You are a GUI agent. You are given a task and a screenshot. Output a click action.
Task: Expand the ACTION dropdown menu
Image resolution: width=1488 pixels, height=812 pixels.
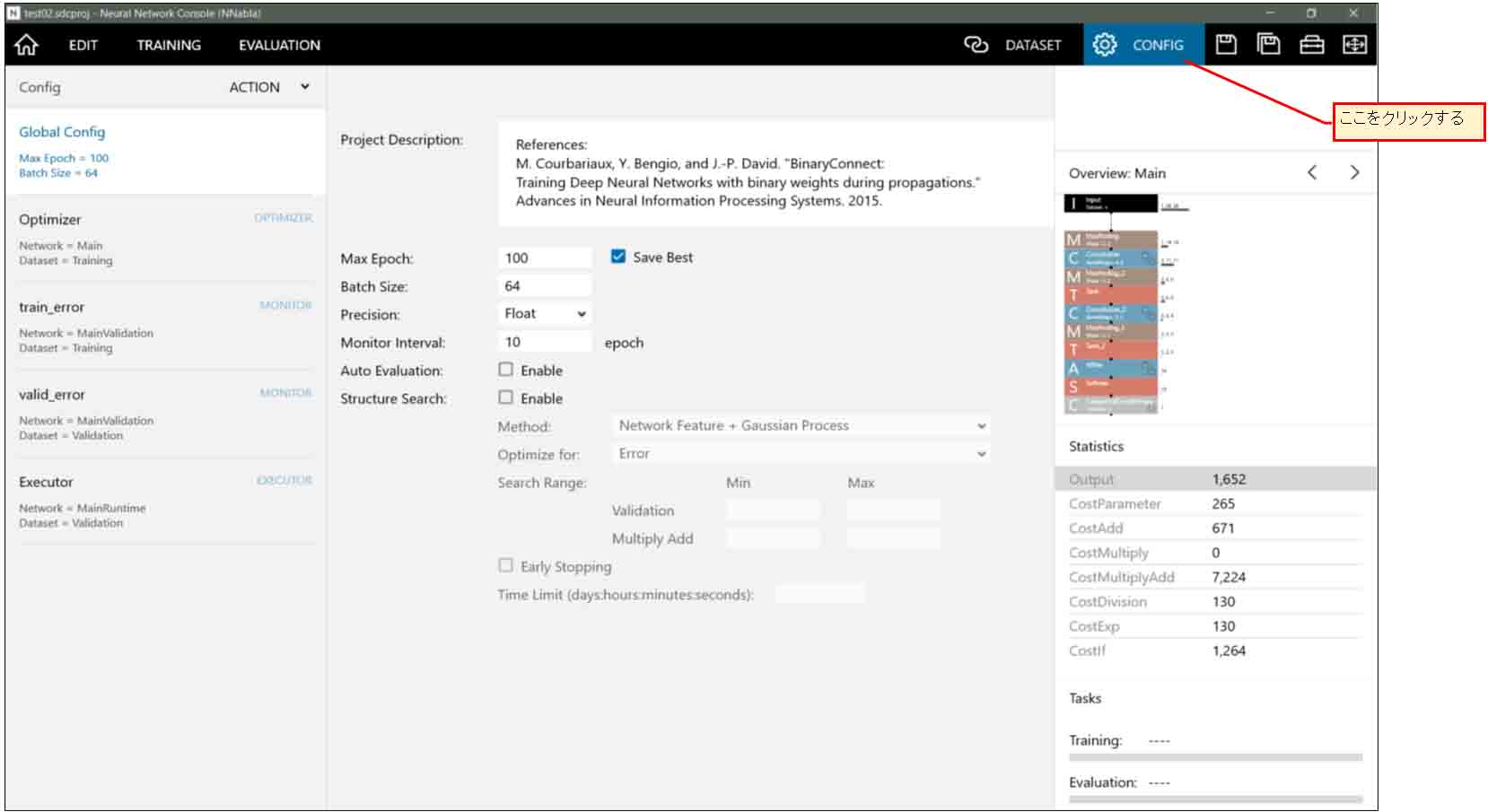[268, 87]
